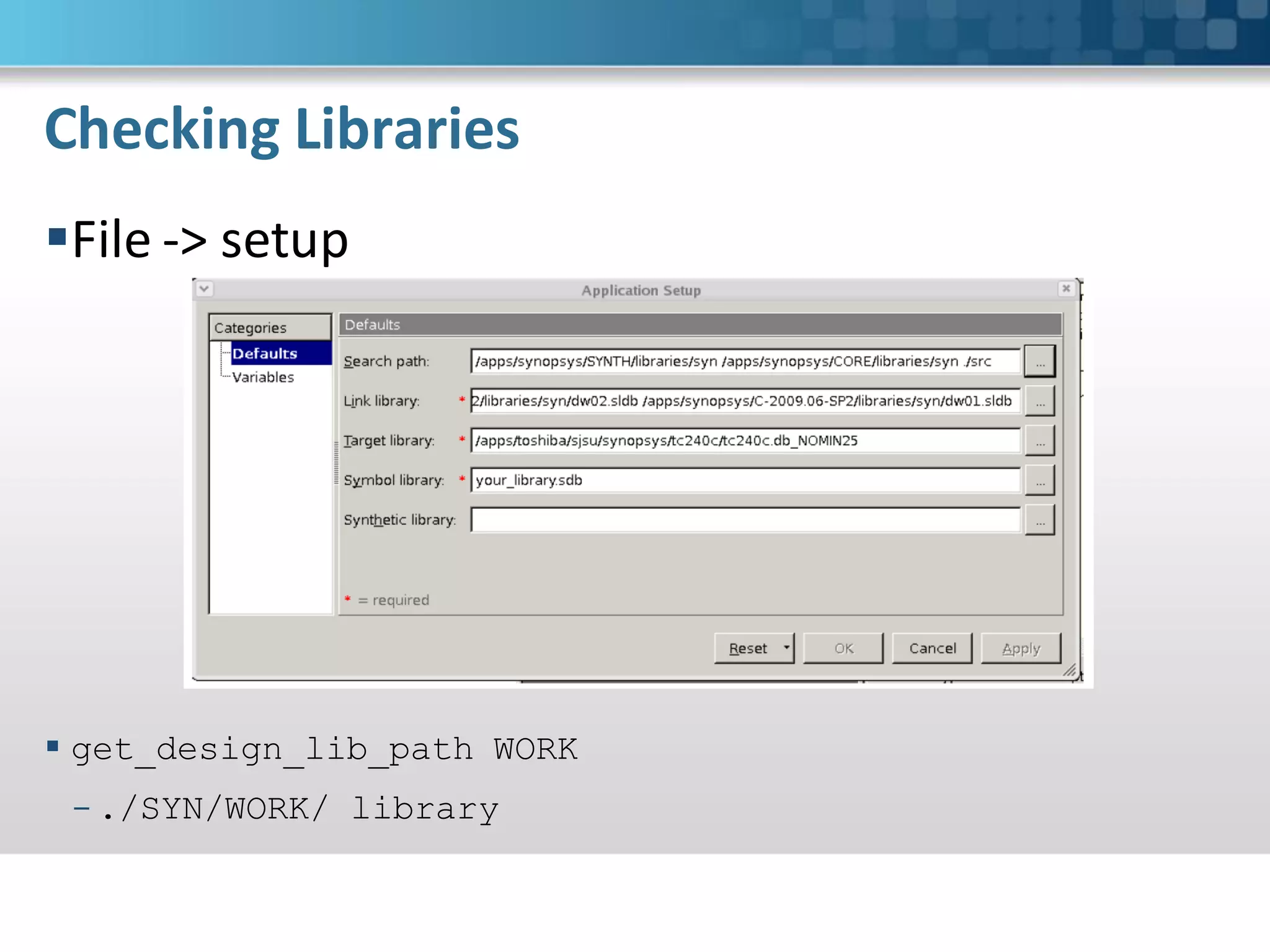Click the Target library input field
Image resolution: width=1270 pixels, height=952 pixels.
point(745,440)
